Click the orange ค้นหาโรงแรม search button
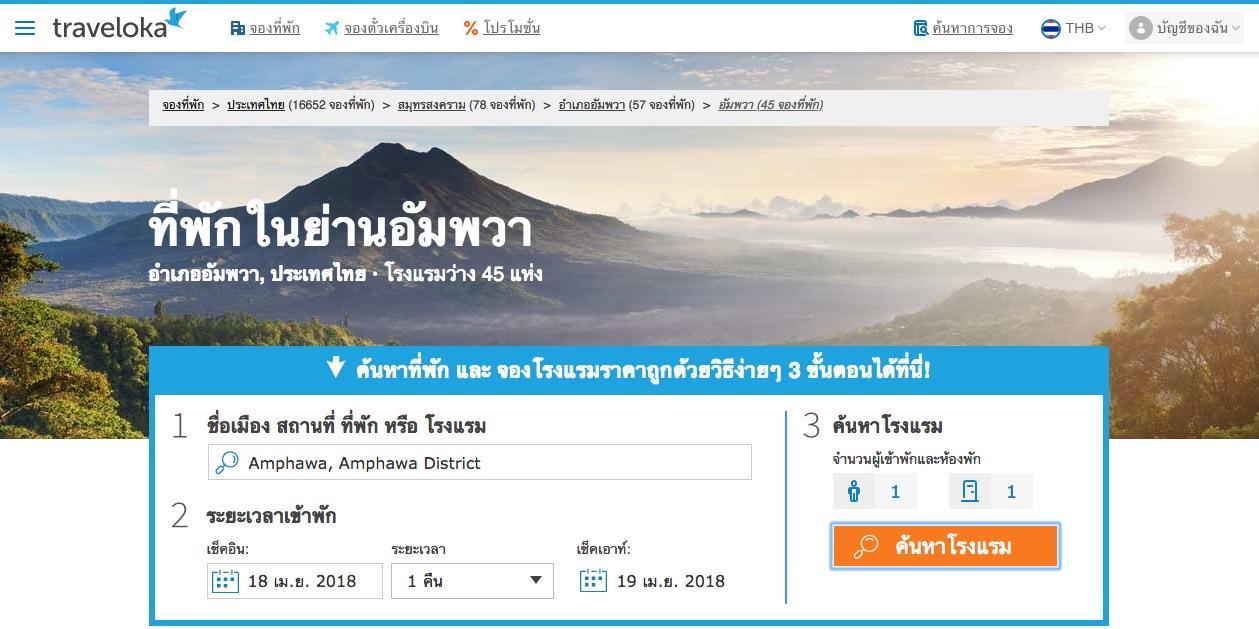The image size is (1259, 629). coord(945,546)
